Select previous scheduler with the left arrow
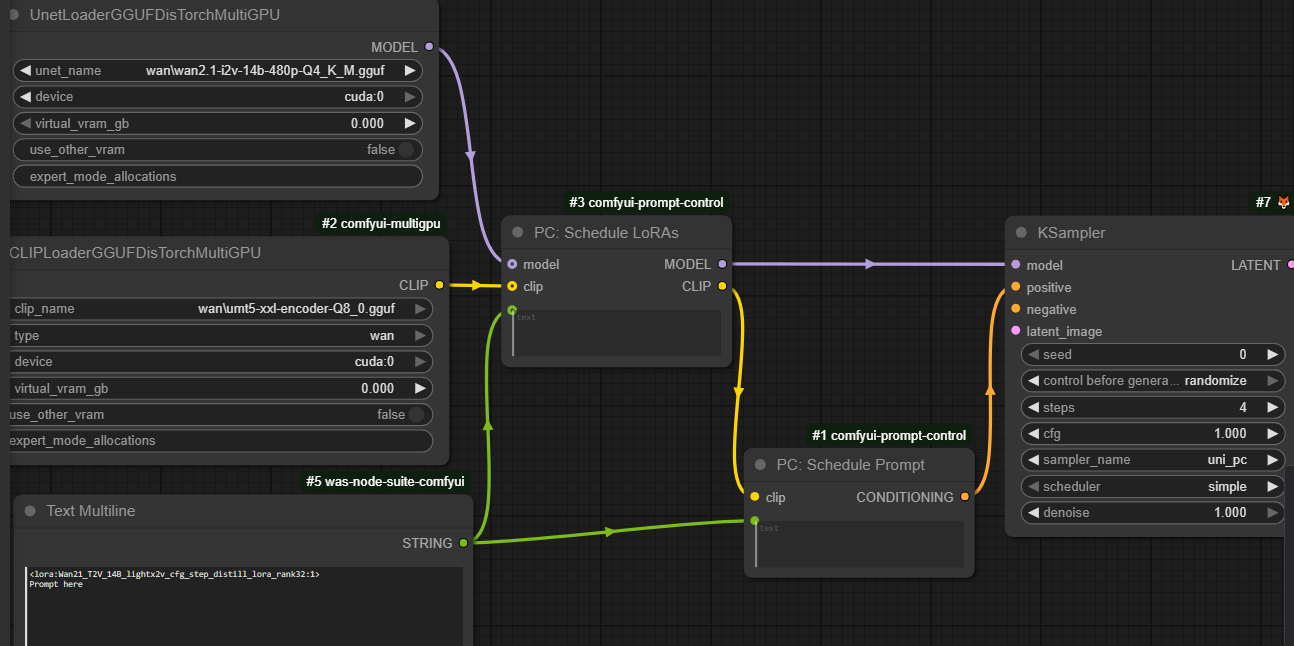This screenshot has height=646, width=1294. pos(1034,487)
